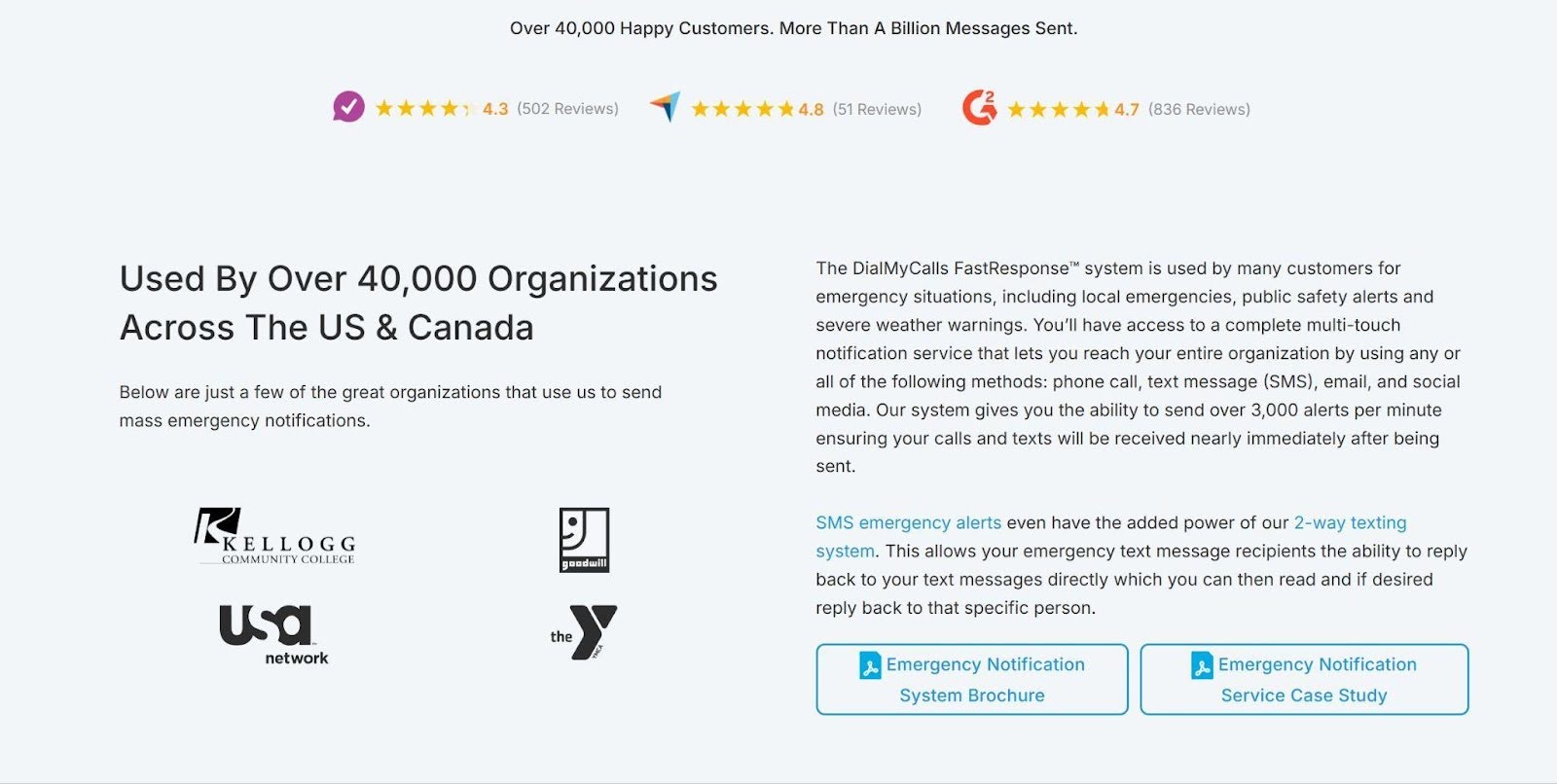Click the Capterra arrow logo icon
The width and height of the screenshot is (1557, 784).
coord(666,106)
